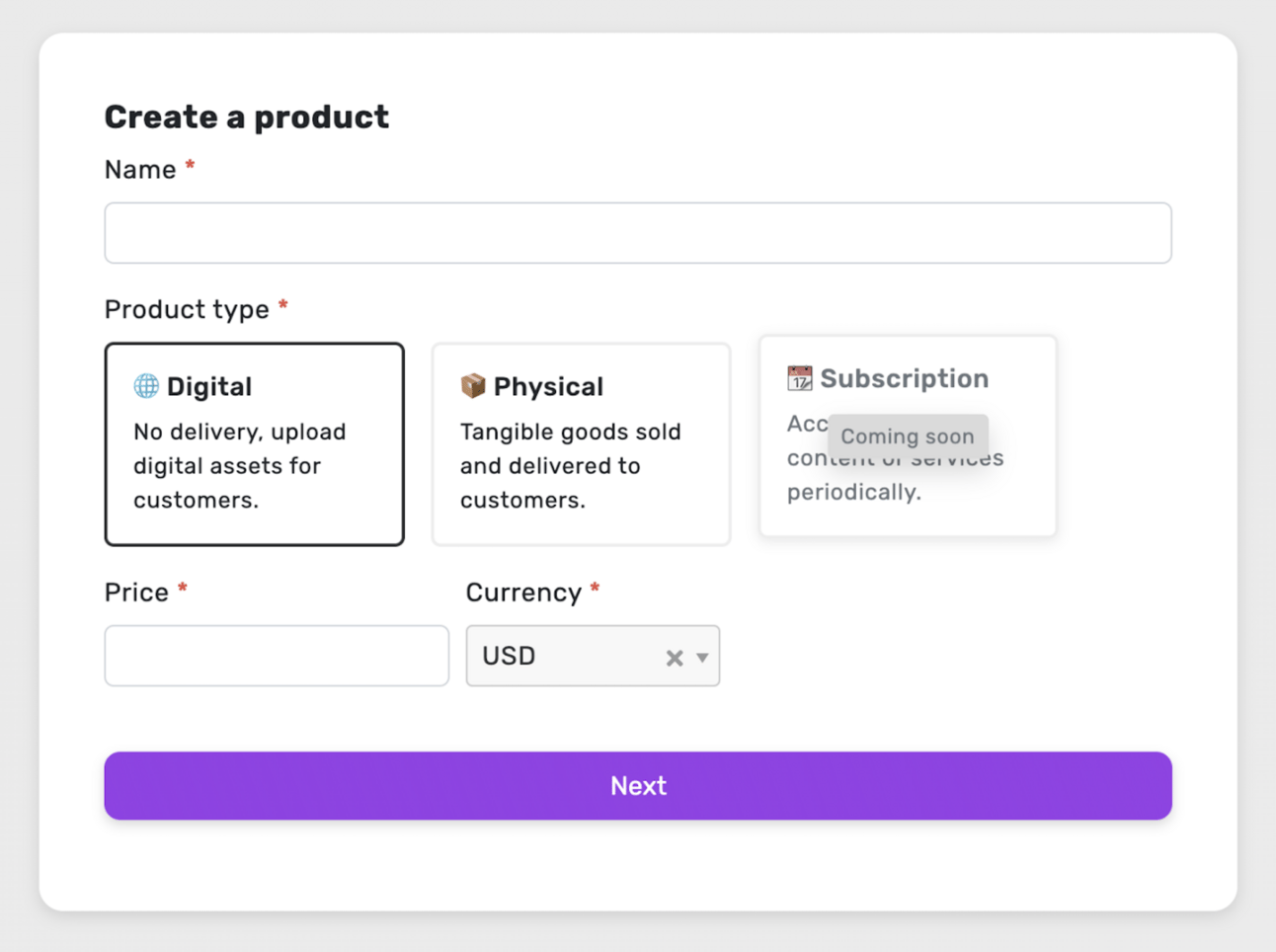The height and width of the screenshot is (952, 1276).
Task: Focus the Price input field
Action: (x=277, y=656)
